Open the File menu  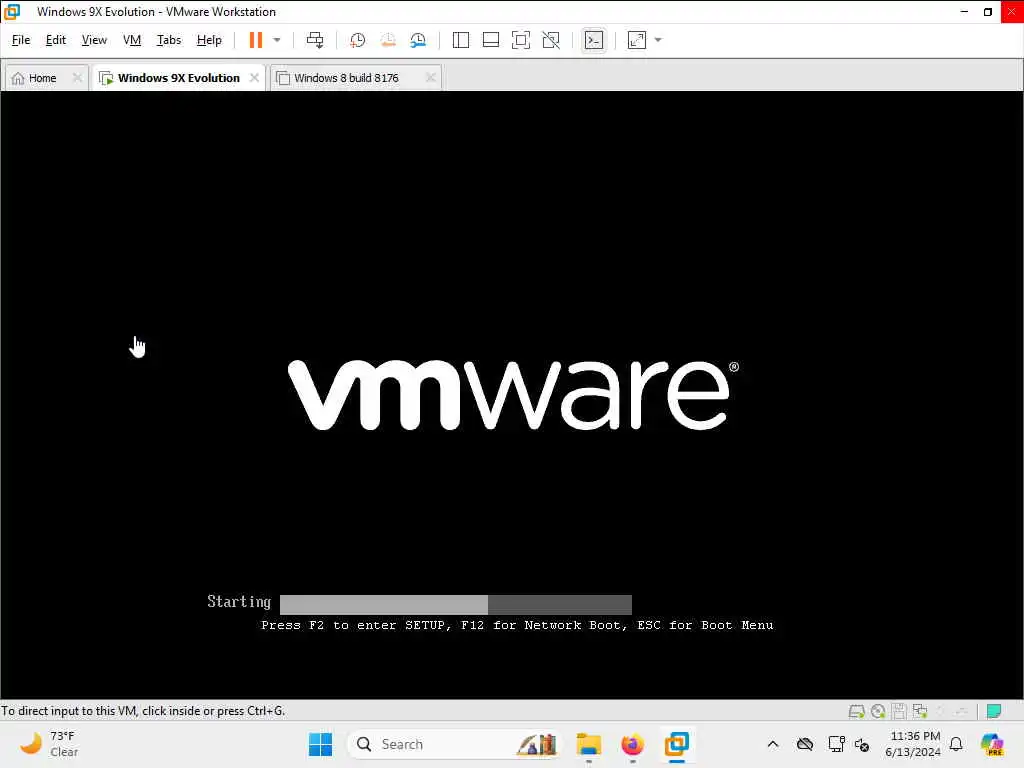(21, 40)
